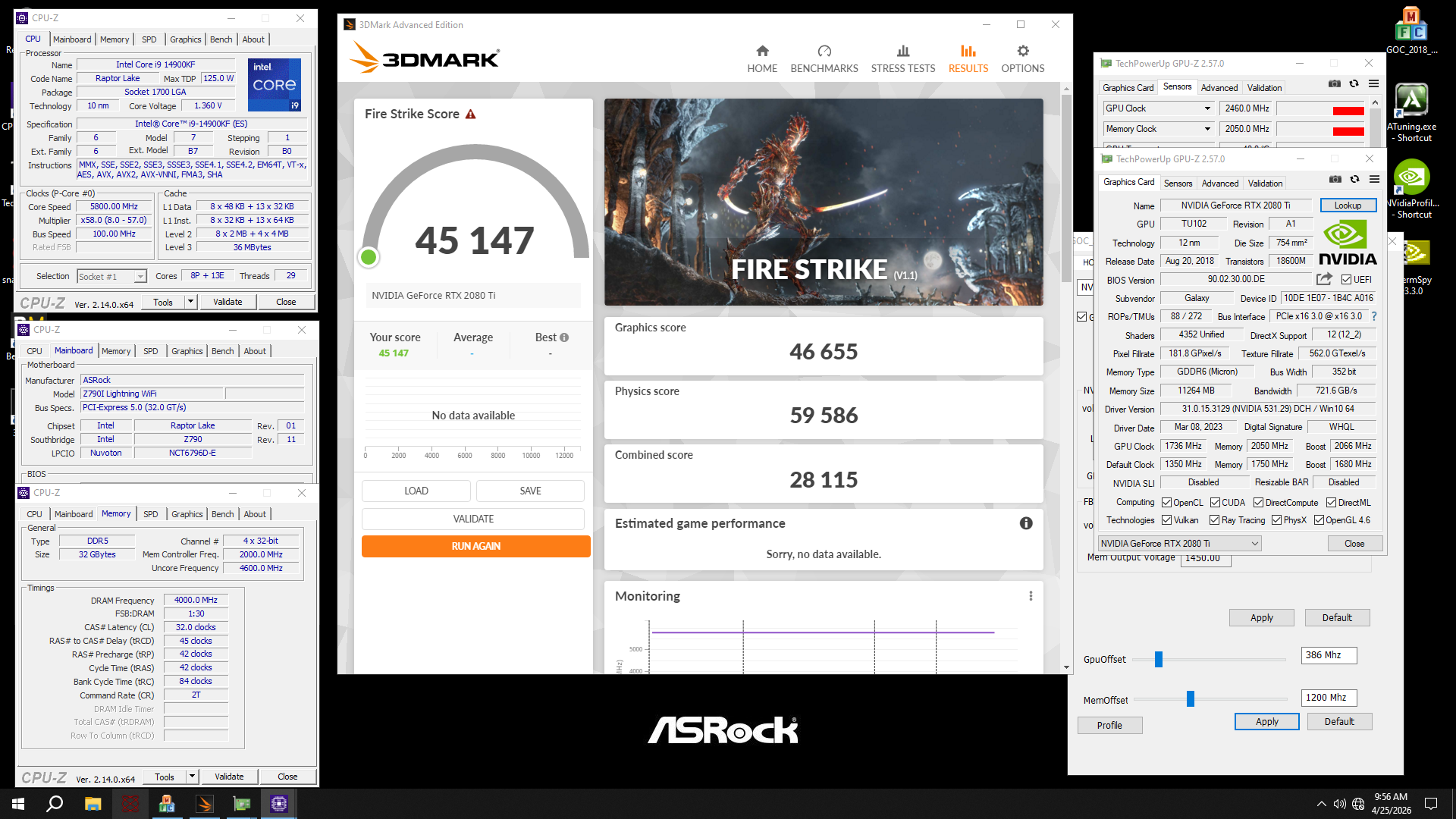
Task: Click the SAVE button in 3DMark
Action: click(530, 491)
